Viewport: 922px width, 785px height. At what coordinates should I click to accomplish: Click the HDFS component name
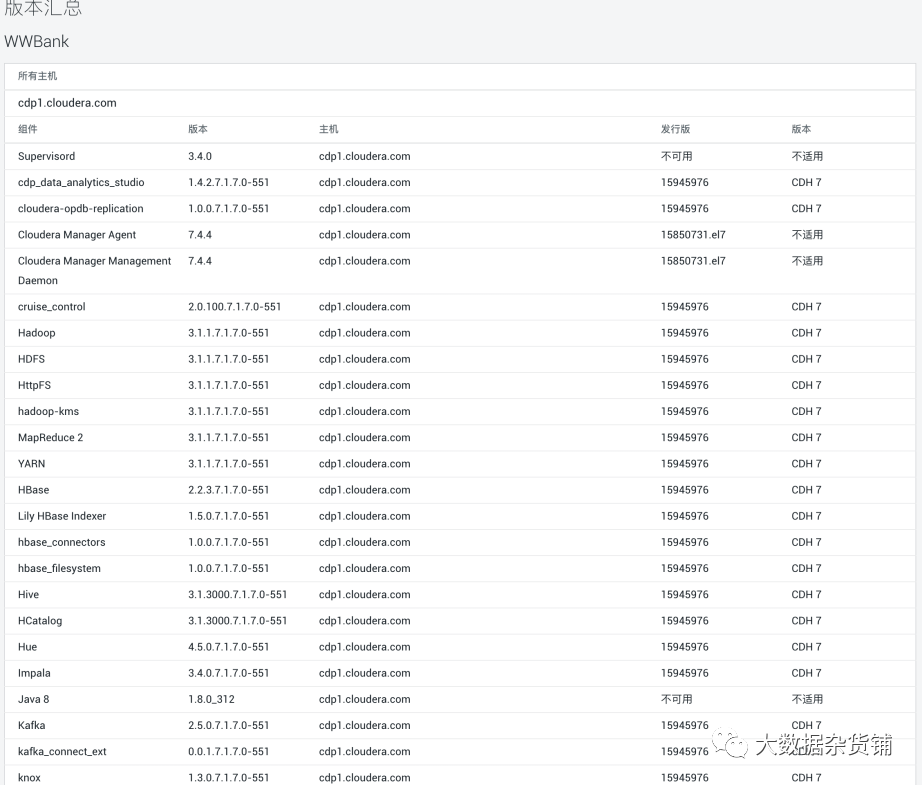31,359
